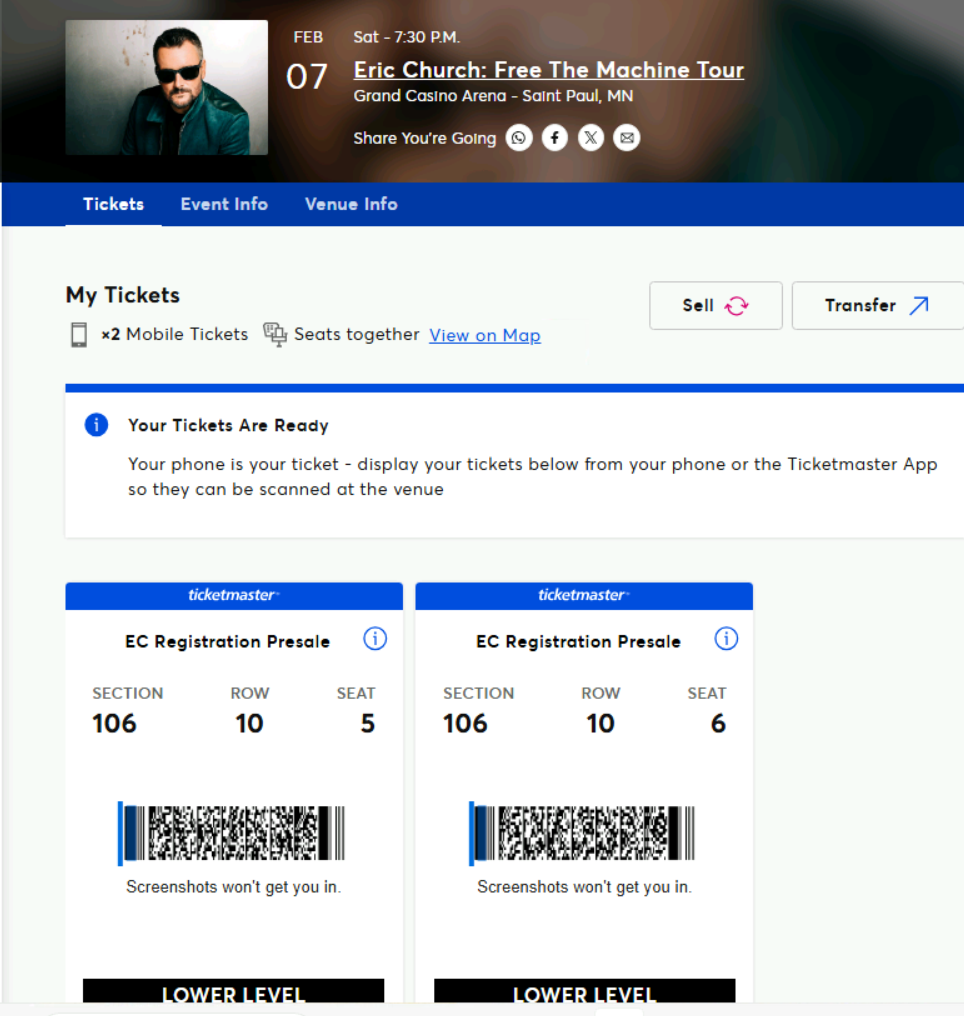Switch to the Venue Info tab
The height and width of the screenshot is (1016, 964).
pos(351,204)
